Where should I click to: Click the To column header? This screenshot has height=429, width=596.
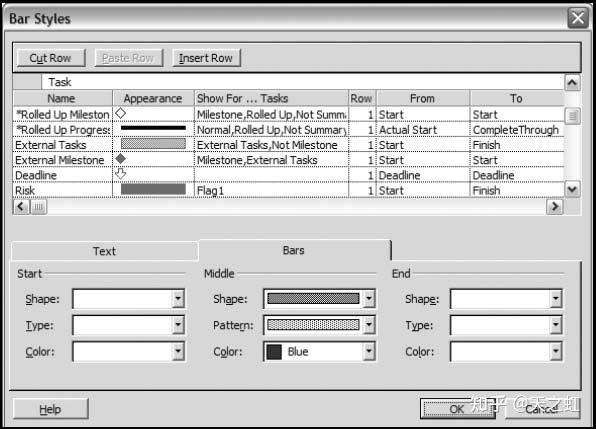point(517,98)
